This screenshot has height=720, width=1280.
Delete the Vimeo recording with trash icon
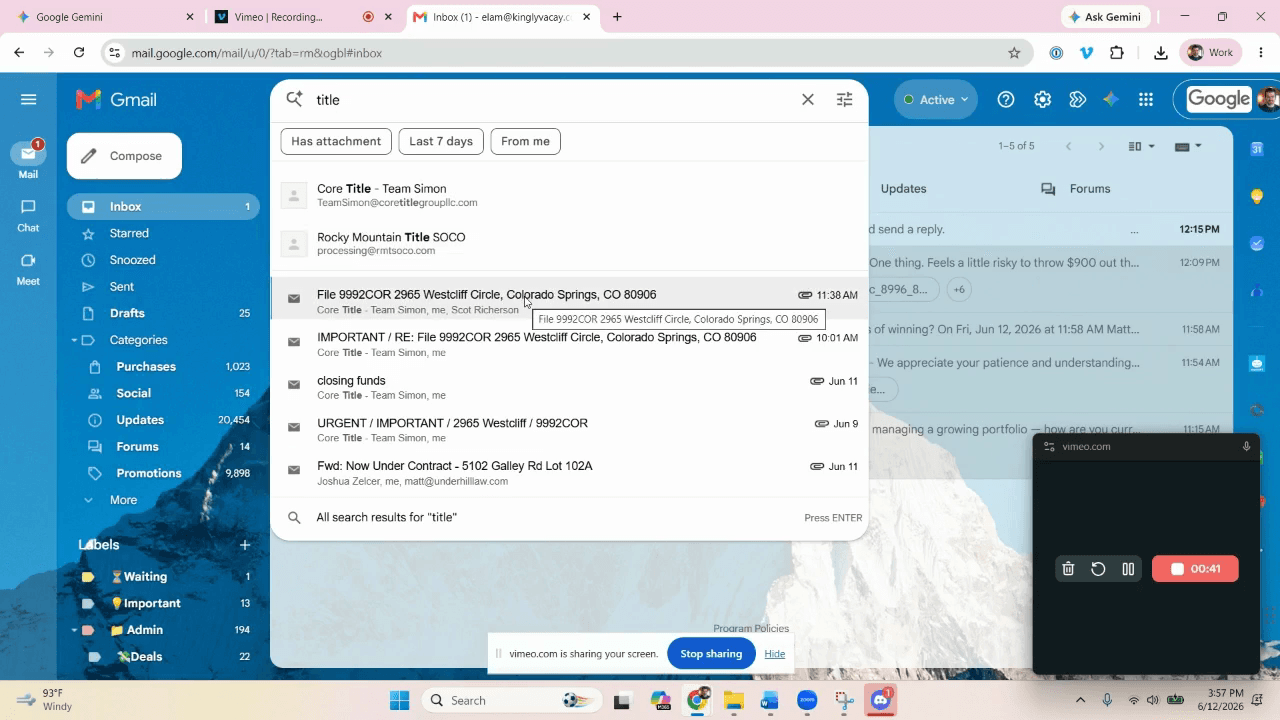pyautogui.click(x=1068, y=569)
